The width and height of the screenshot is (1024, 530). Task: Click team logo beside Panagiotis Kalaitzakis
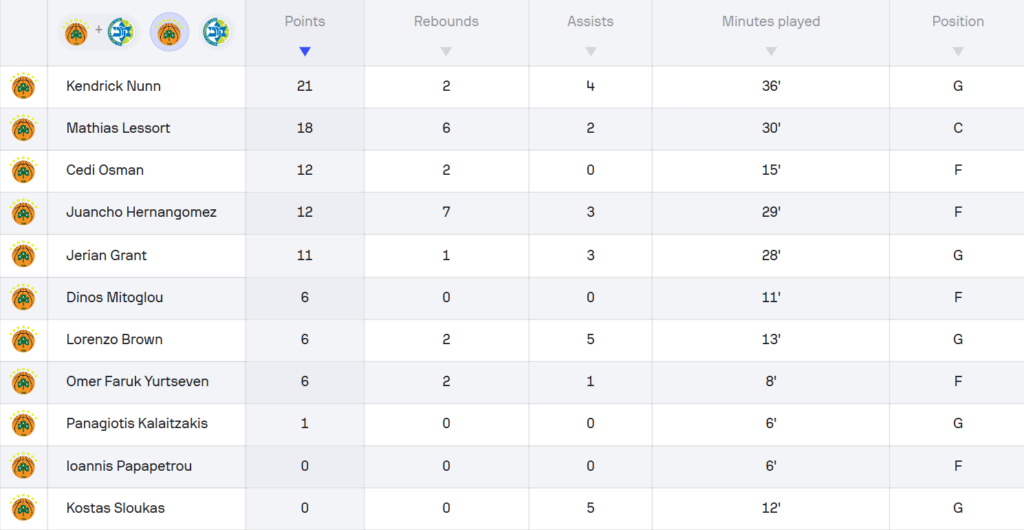coord(23,423)
